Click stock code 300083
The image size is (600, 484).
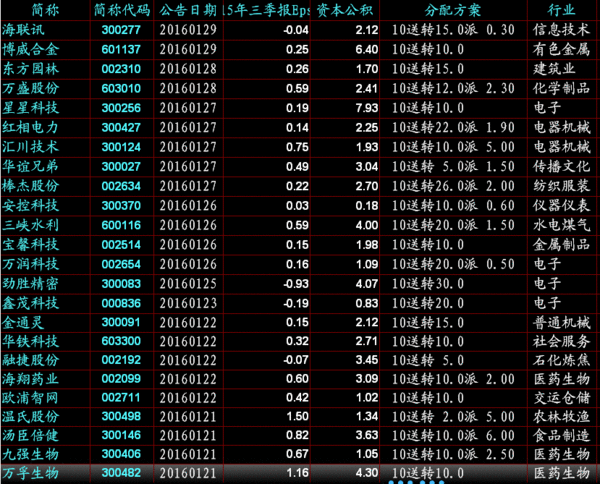click(121, 284)
